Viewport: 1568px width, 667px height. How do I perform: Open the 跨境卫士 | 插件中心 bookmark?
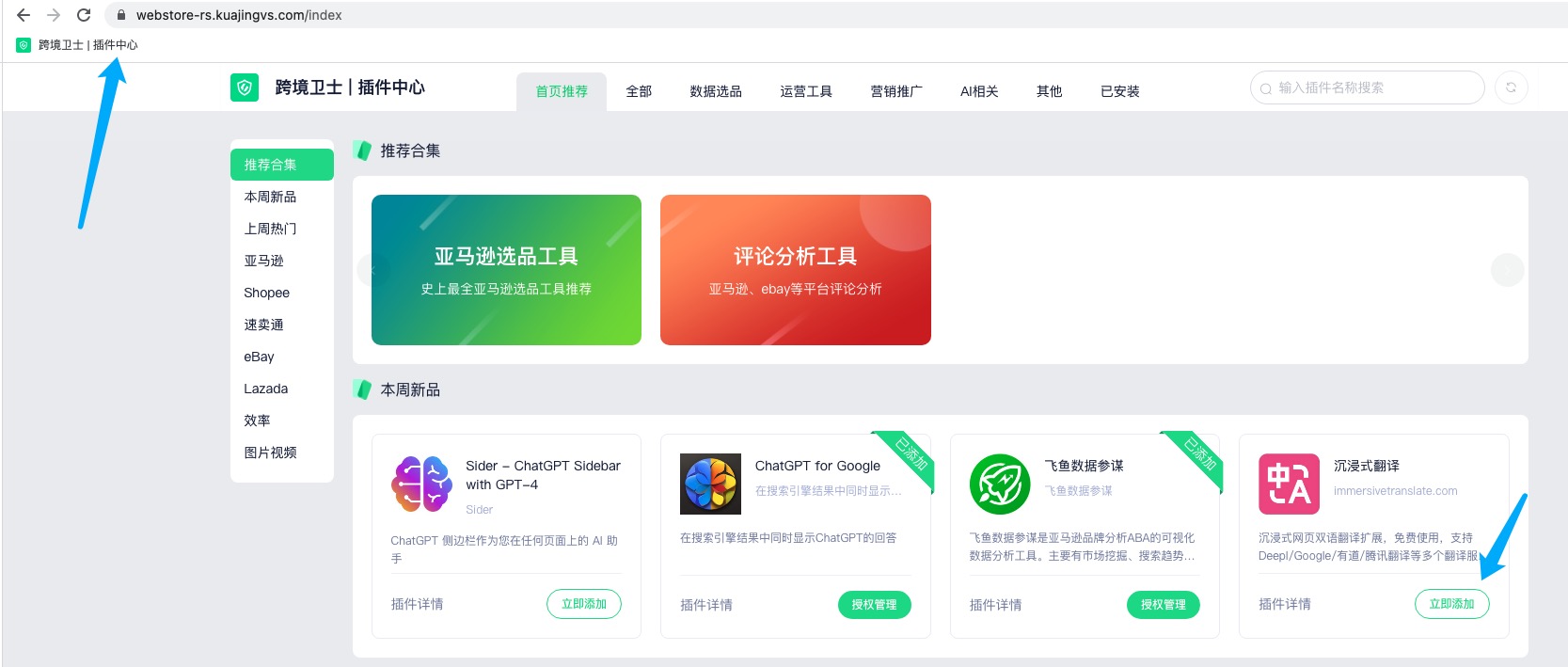77,45
